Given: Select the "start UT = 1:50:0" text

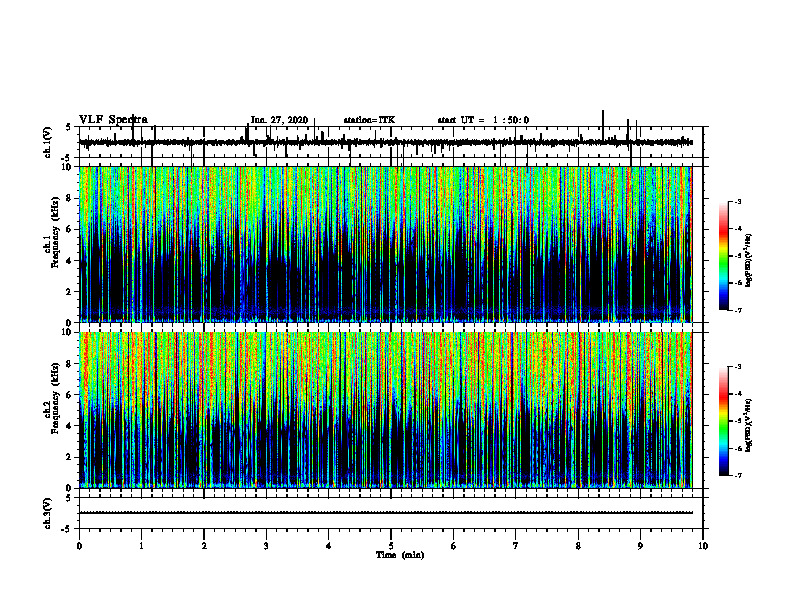Looking at the screenshot, I should [483, 120].
